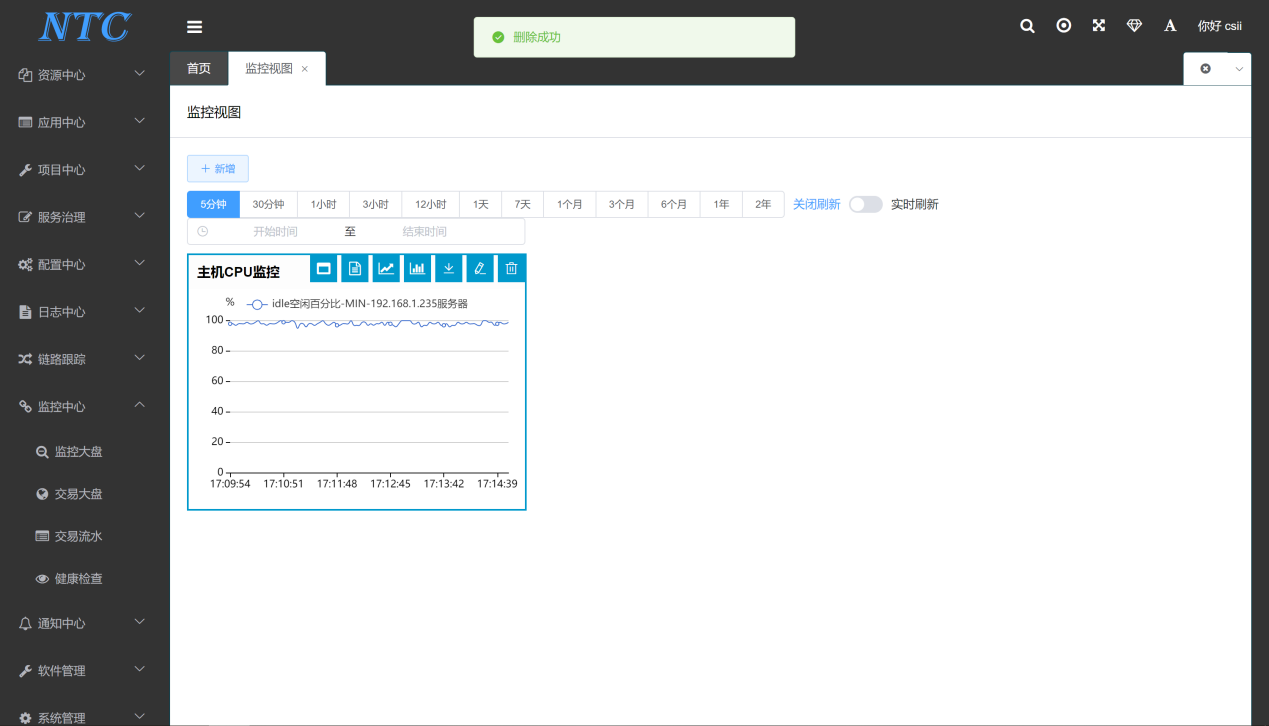Screen dimensions: 1269x726
Task: Click the document icon on CPU panel
Action: point(355,268)
